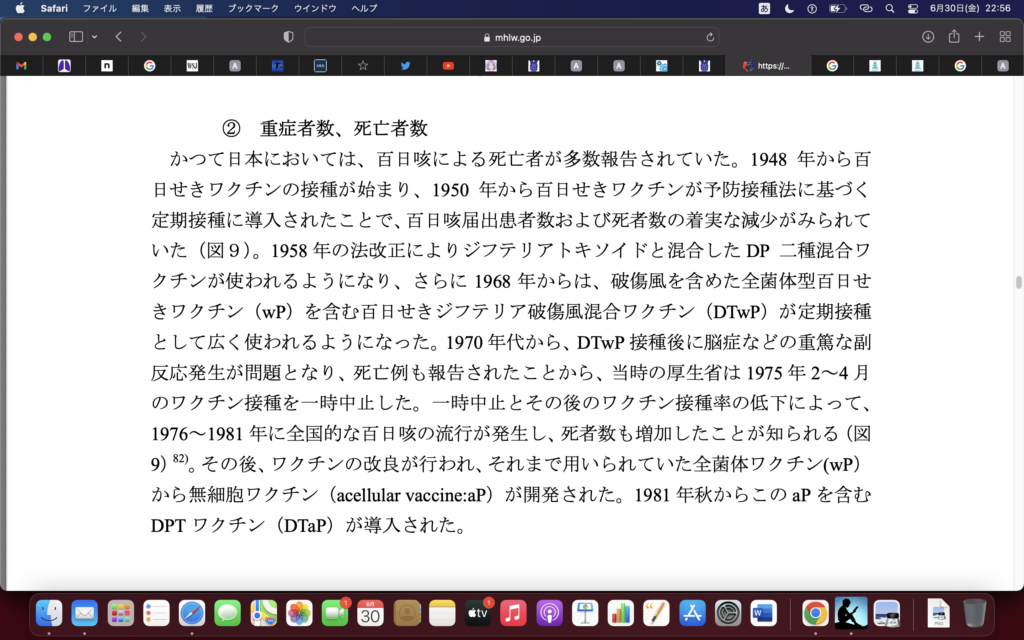The width and height of the screenshot is (1024, 640).
Task: Switch to the Gmail tab
Action: [x=21, y=66]
